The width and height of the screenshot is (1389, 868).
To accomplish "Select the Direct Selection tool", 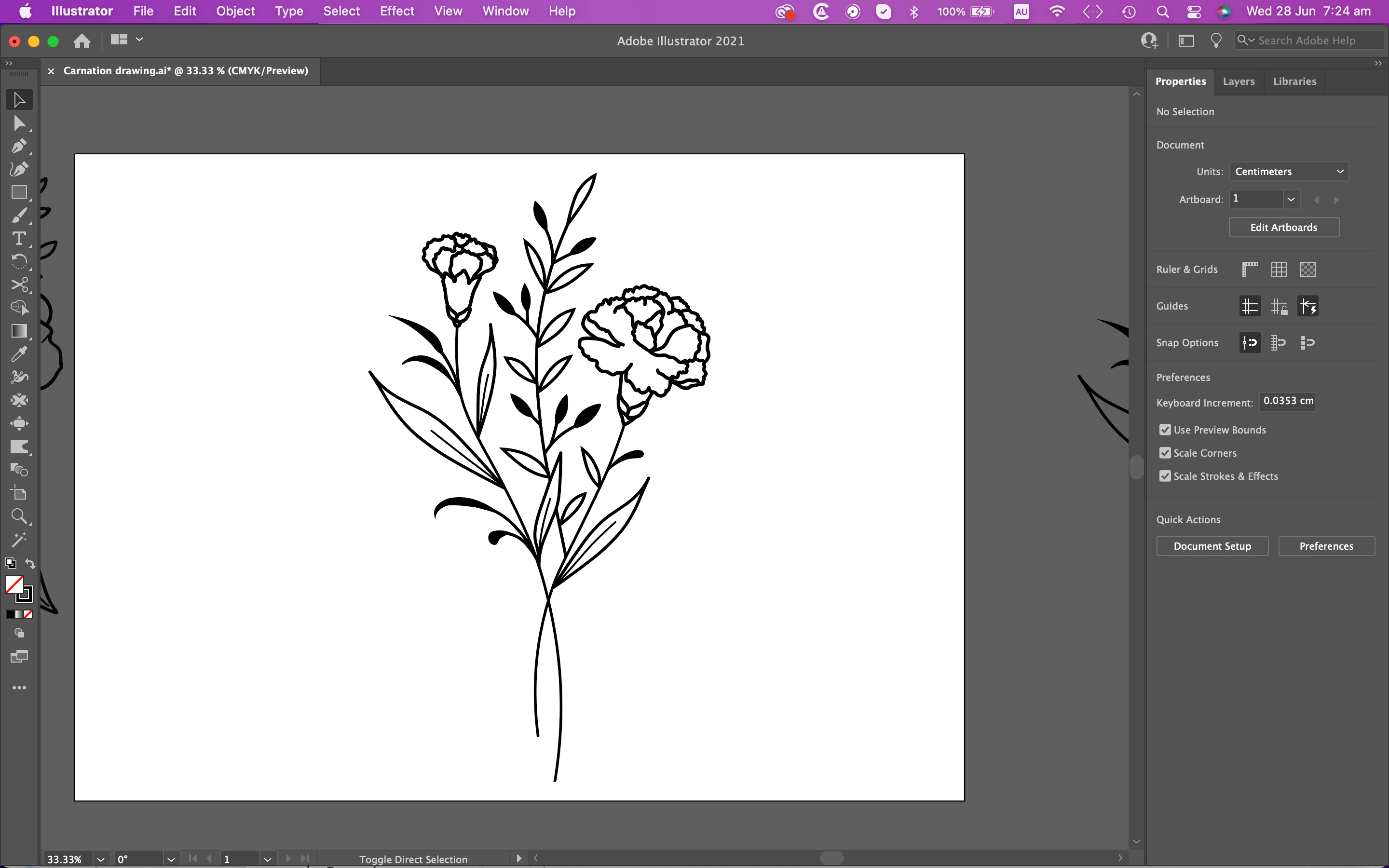I will (19, 123).
